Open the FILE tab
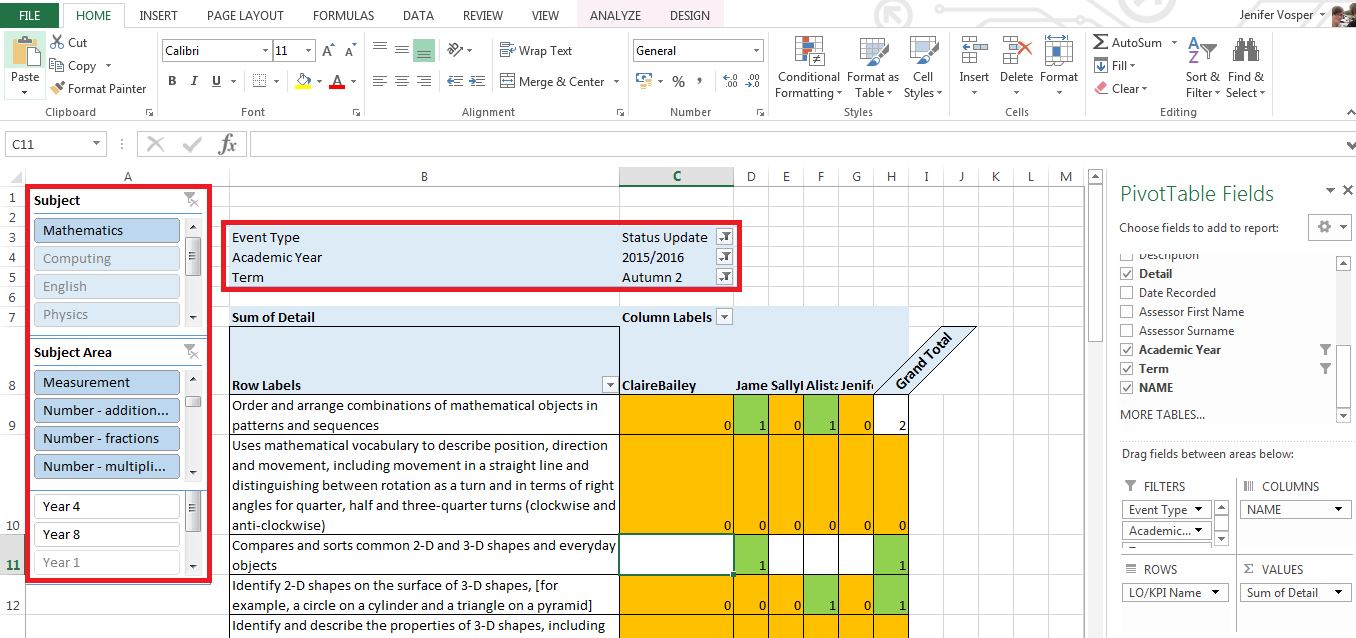1356x638 pixels. pos(30,16)
